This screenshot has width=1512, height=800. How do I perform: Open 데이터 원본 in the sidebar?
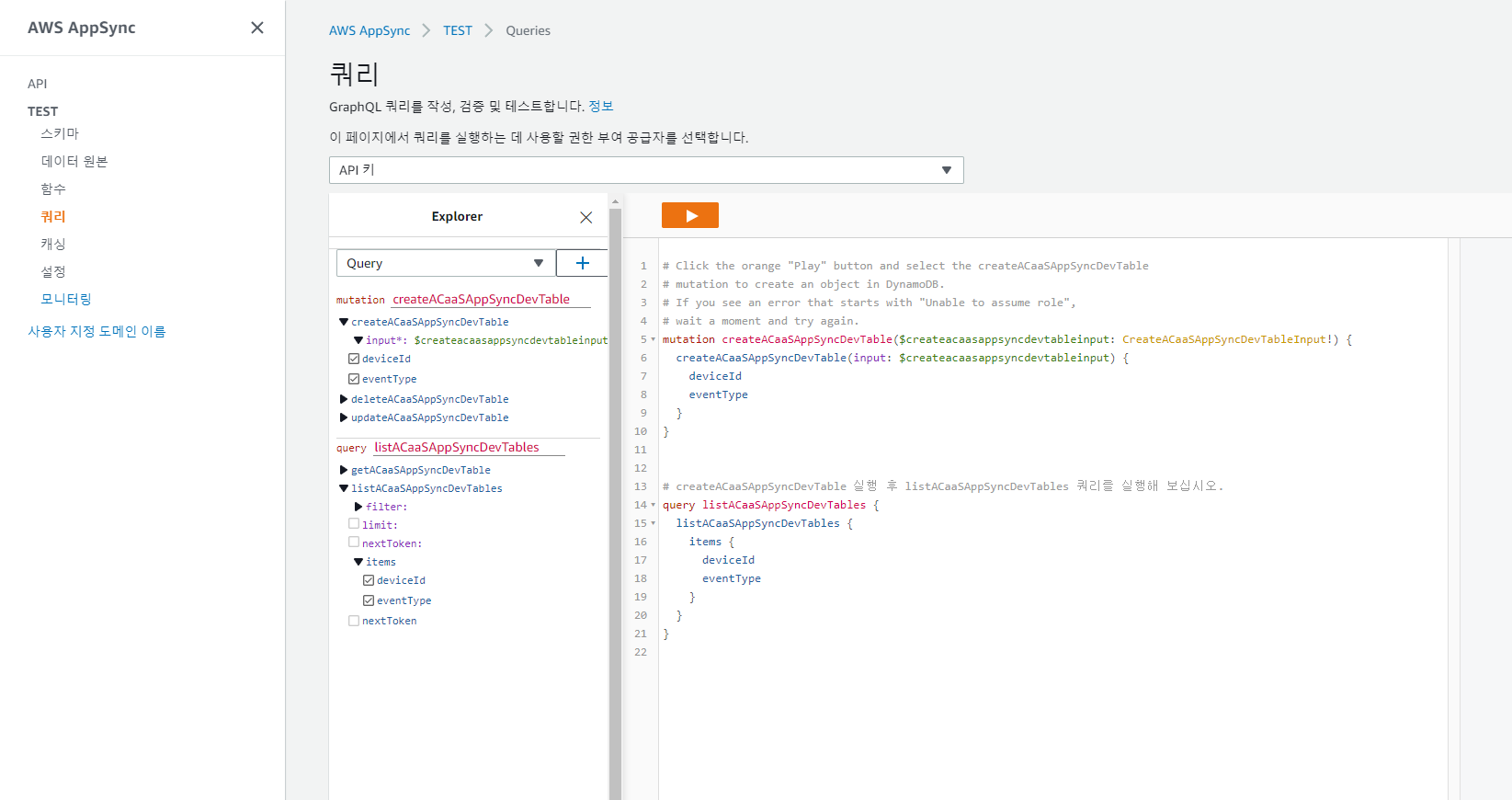tap(74, 161)
